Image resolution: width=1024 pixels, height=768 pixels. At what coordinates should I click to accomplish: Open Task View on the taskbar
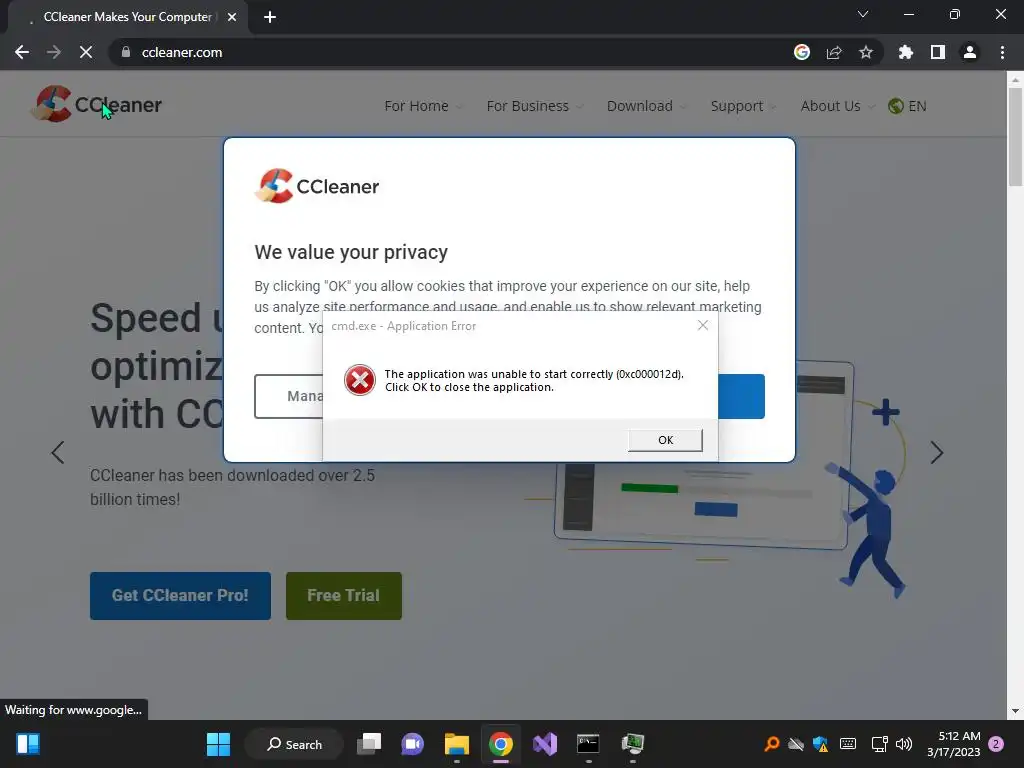point(369,744)
